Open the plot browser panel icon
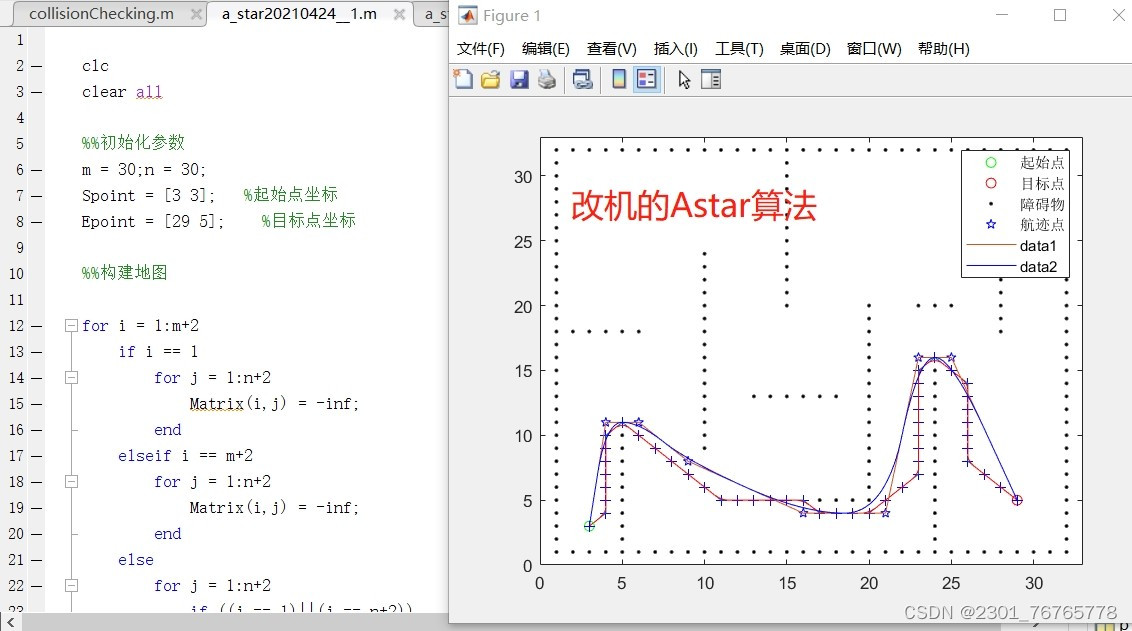The image size is (1132, 631). 711,79
